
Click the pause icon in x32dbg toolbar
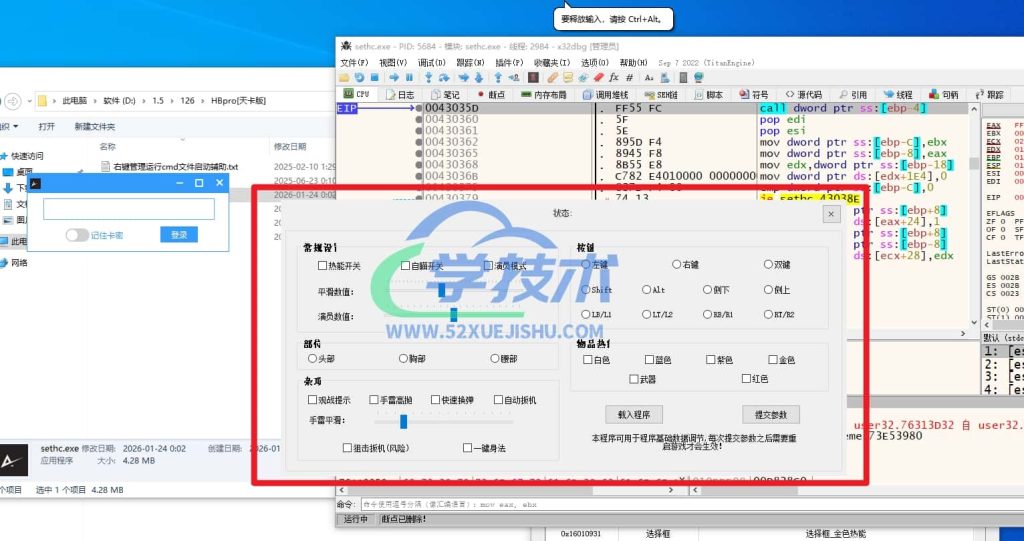tap(409, 77)
